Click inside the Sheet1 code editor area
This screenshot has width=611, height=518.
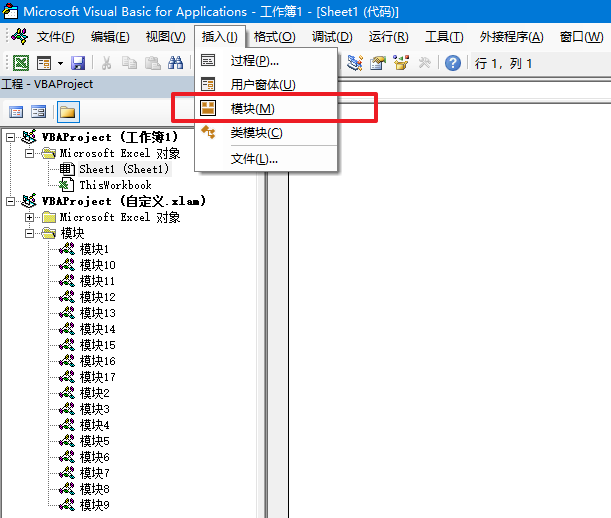click(450, 311)
